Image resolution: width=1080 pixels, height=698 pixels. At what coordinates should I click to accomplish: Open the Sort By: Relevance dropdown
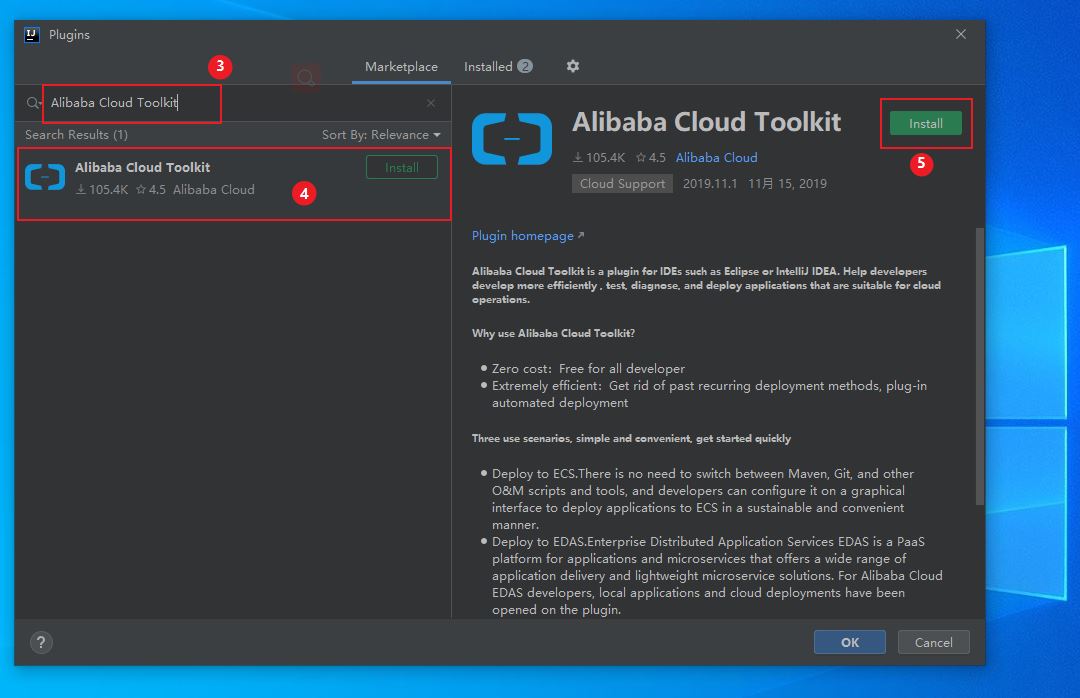point(381,134)
